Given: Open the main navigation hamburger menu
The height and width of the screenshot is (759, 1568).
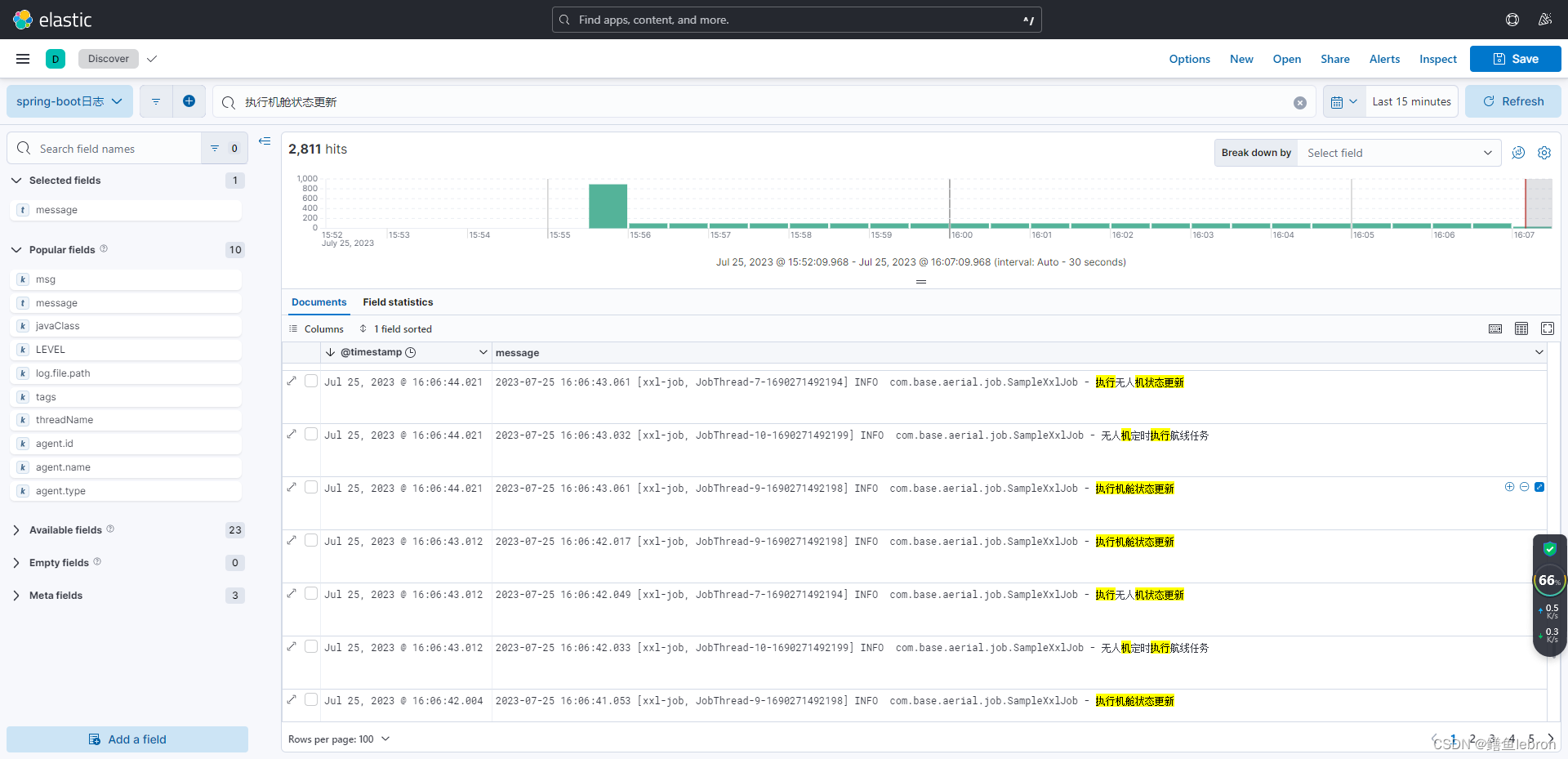Looking at the screenshot, I should click(x=23, y=59).
